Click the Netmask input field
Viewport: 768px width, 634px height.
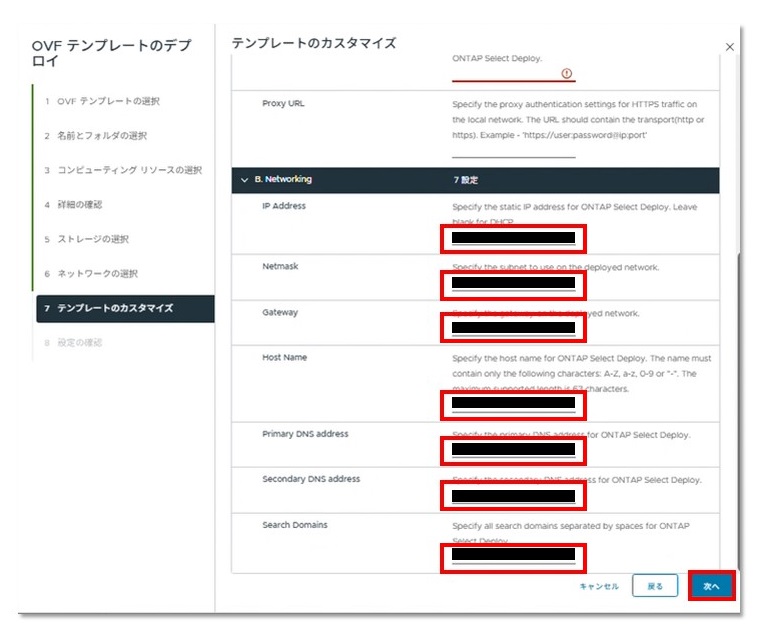[513, 284]
